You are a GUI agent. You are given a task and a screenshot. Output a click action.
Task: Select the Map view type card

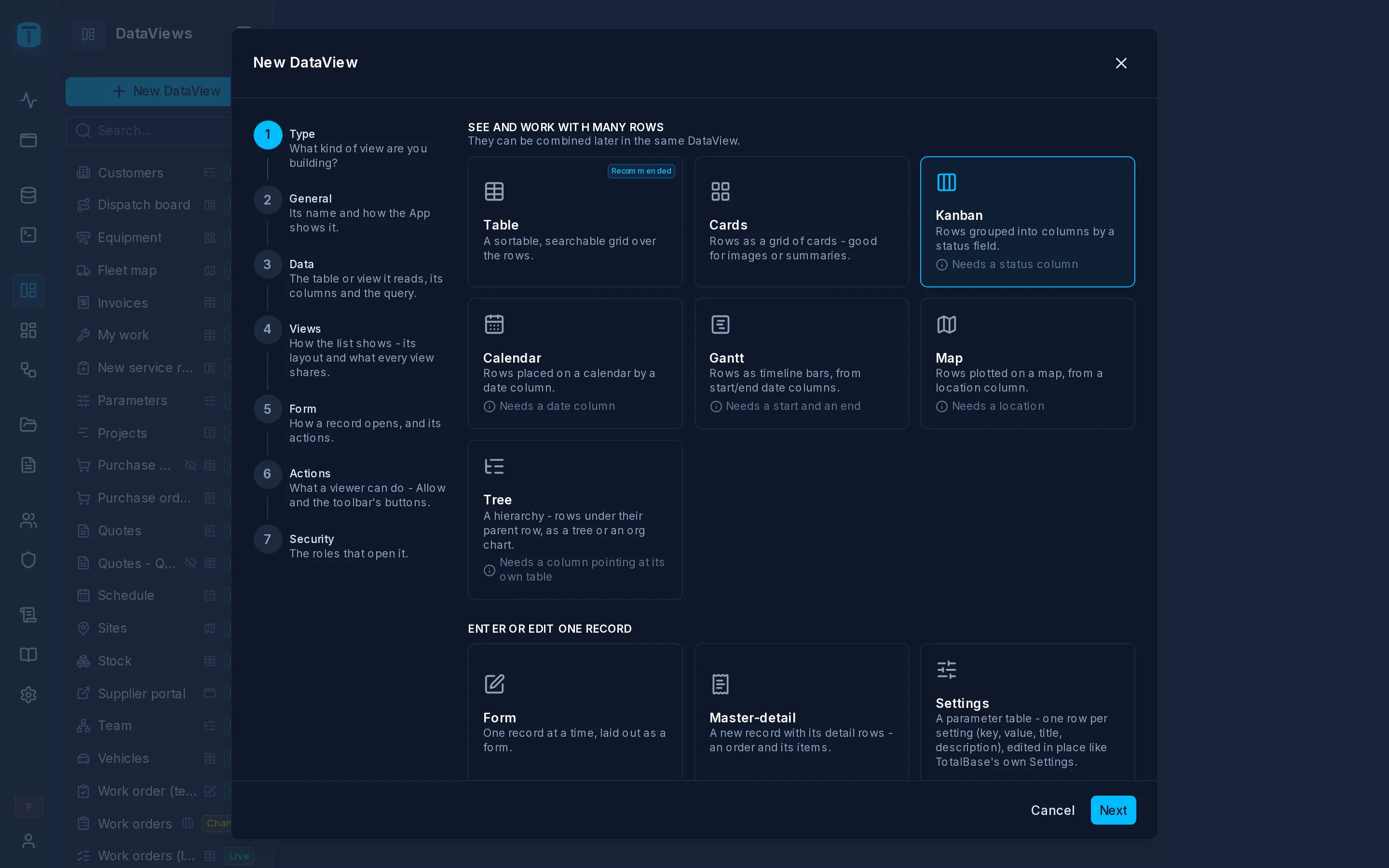point(1027,364)
